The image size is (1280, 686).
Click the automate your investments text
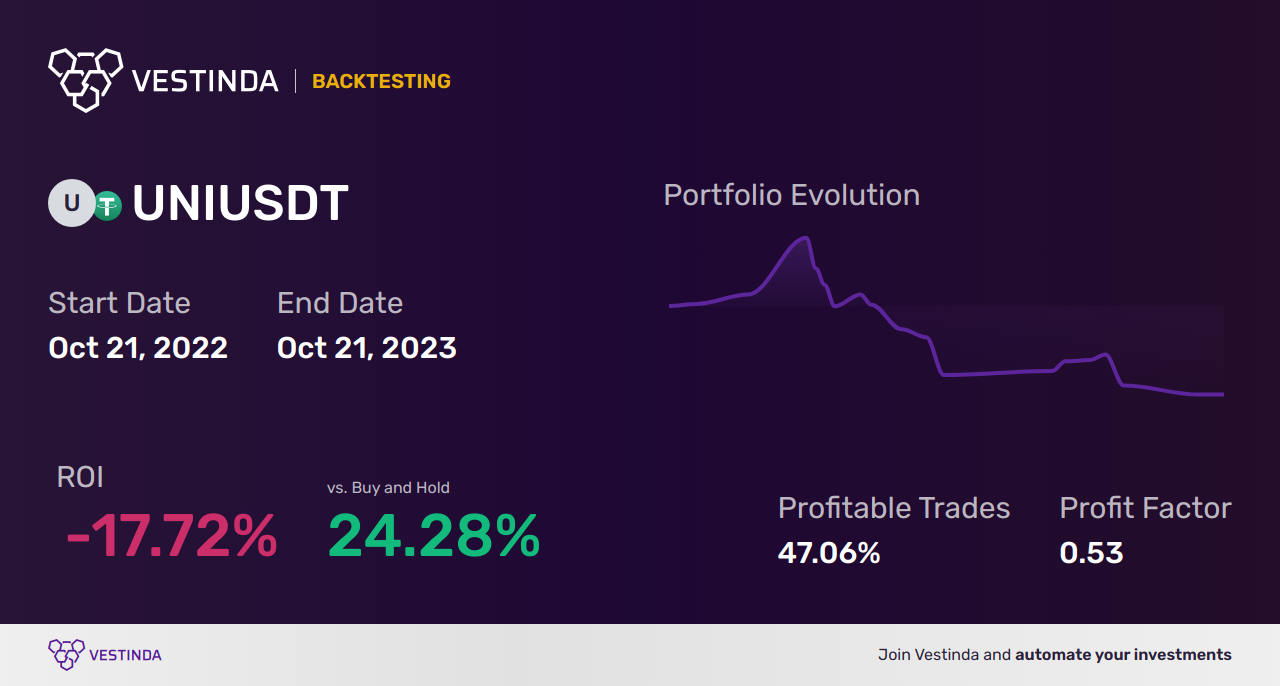[x=1123, y=655]
